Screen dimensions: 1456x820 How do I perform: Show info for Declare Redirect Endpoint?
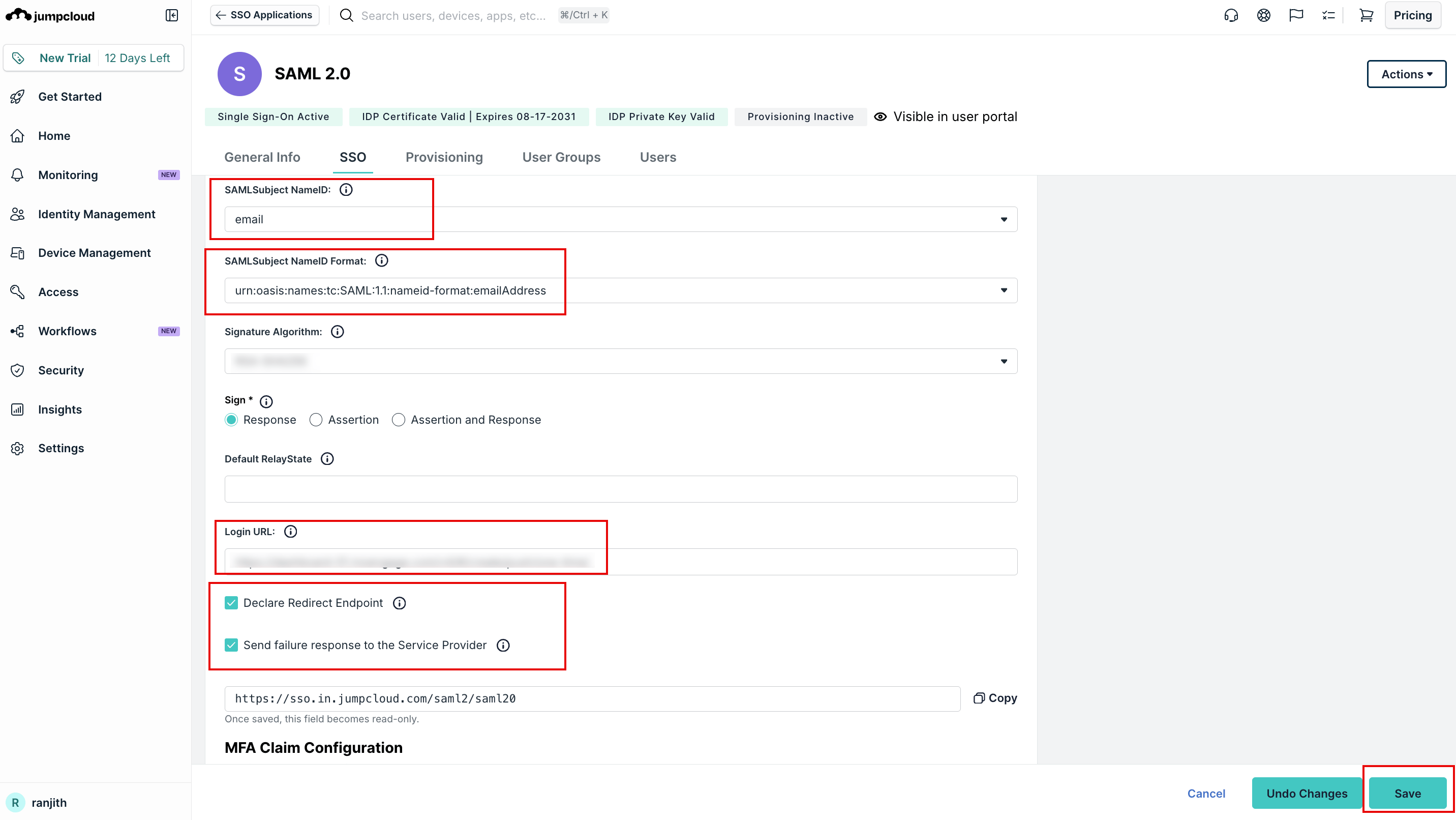[x=400, y=603]
